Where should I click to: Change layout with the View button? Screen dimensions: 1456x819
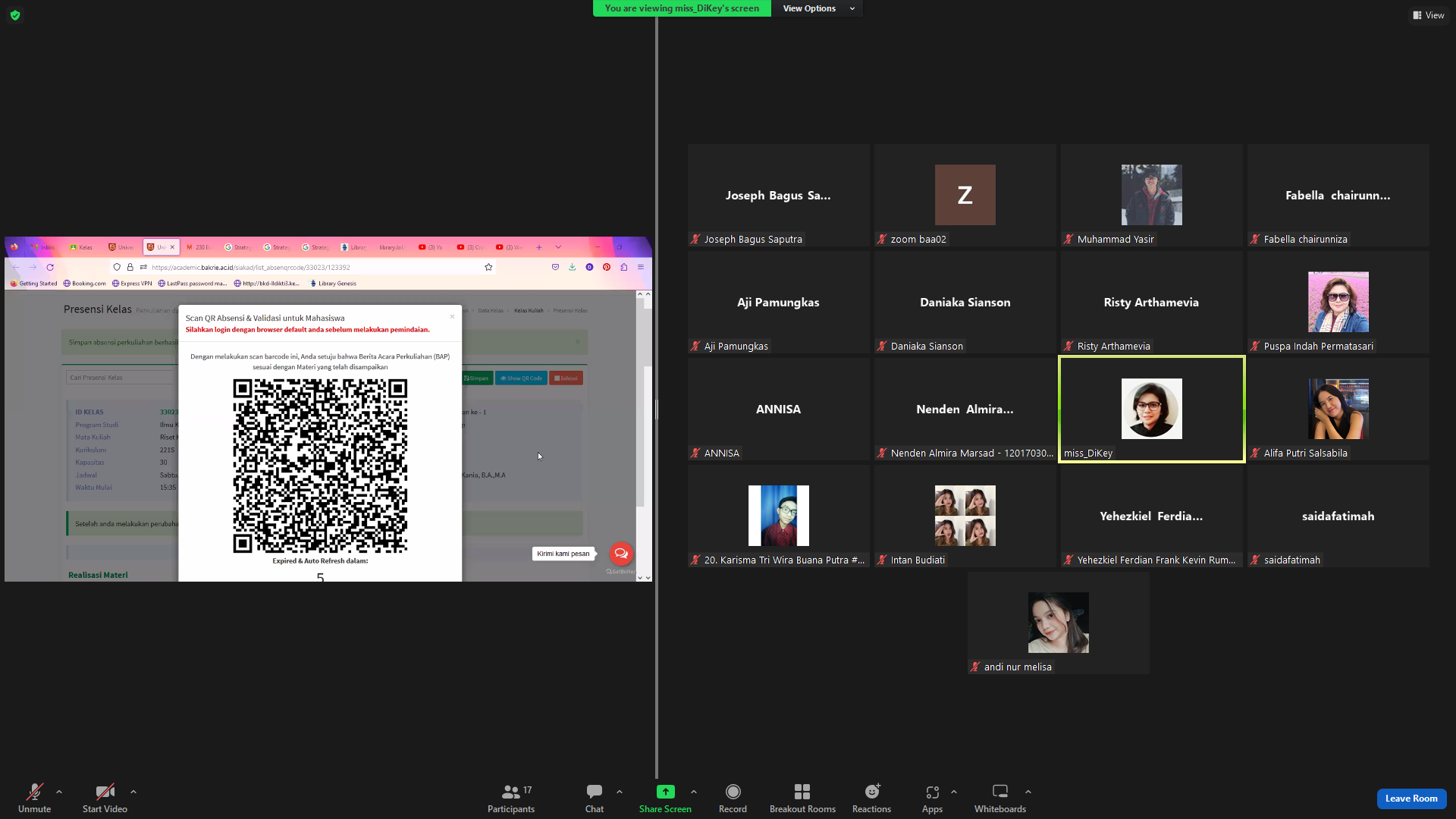[1429, 15]
